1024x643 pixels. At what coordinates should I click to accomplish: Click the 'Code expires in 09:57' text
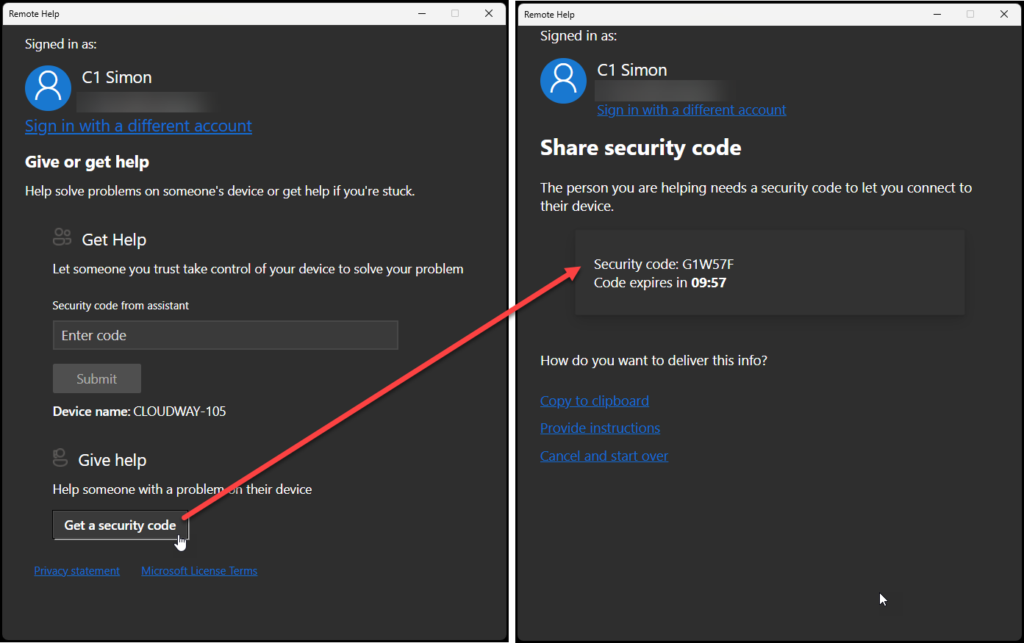(660, 283)
